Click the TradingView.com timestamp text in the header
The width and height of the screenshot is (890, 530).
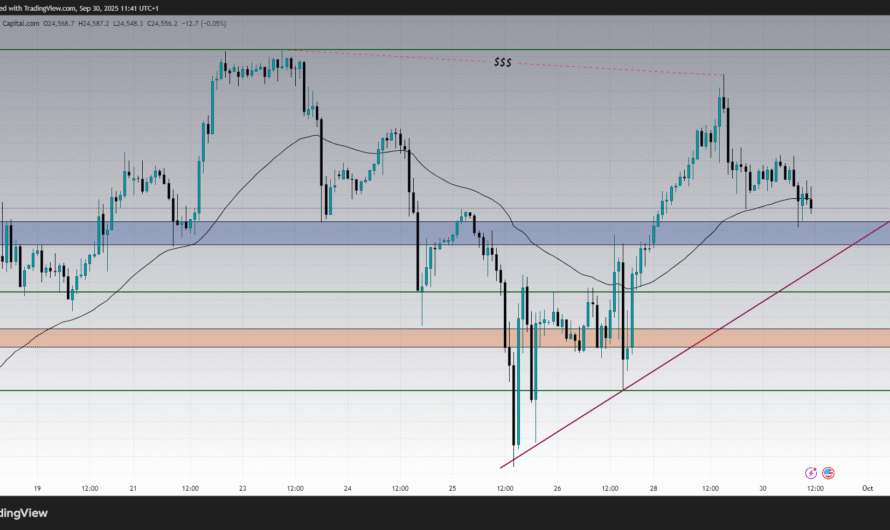point(79,9)
